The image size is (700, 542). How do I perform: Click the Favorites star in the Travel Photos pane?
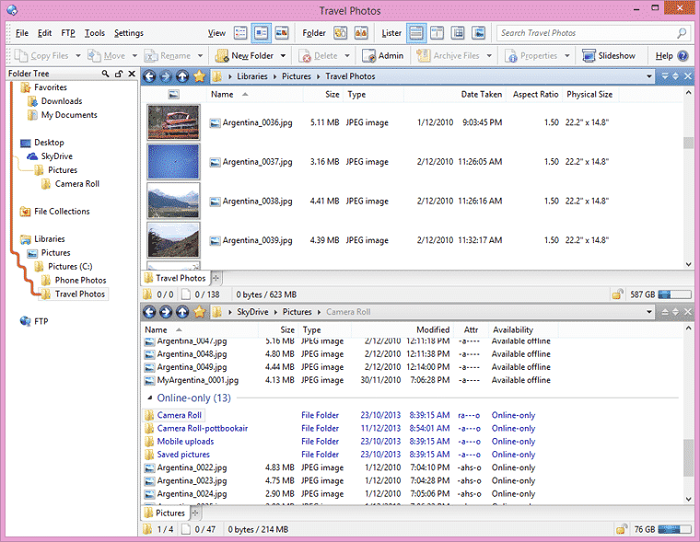pyautogui.click(x=199, y=76)
